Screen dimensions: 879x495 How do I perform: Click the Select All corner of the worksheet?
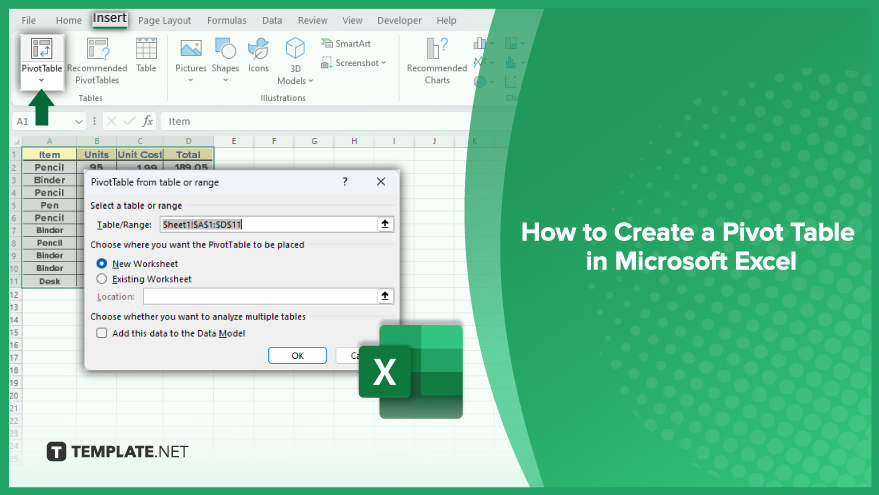pyautogui.click(x=16, y=141)
